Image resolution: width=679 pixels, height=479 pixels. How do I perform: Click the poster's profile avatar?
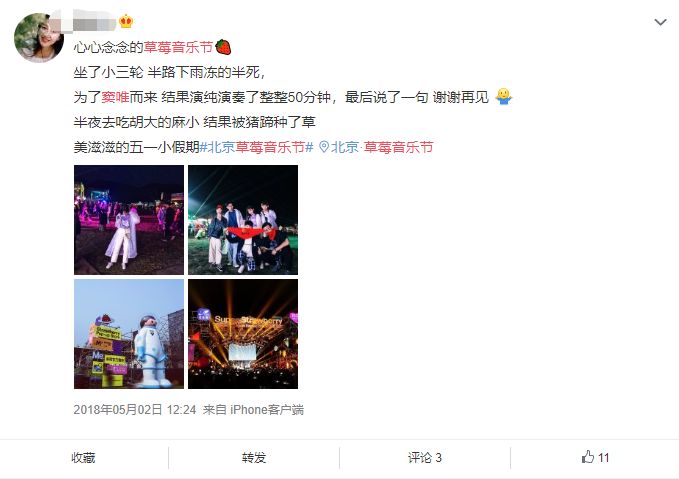tap(39, 38)
